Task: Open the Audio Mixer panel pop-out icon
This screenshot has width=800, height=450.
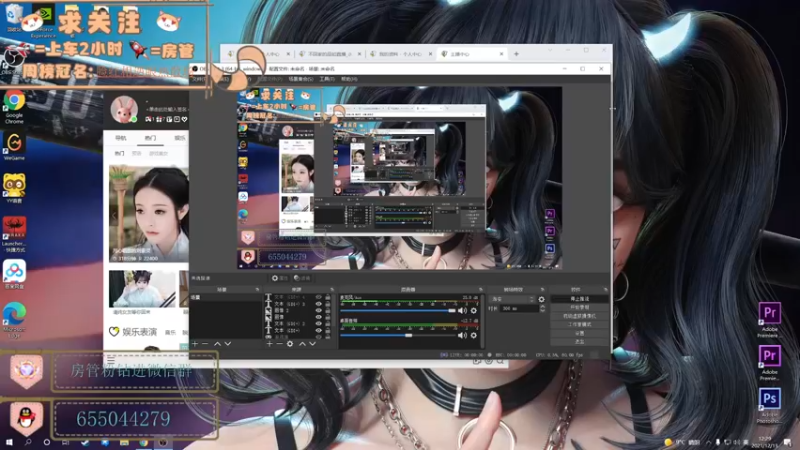Action: pyautogui.click(x=481, y=289)
